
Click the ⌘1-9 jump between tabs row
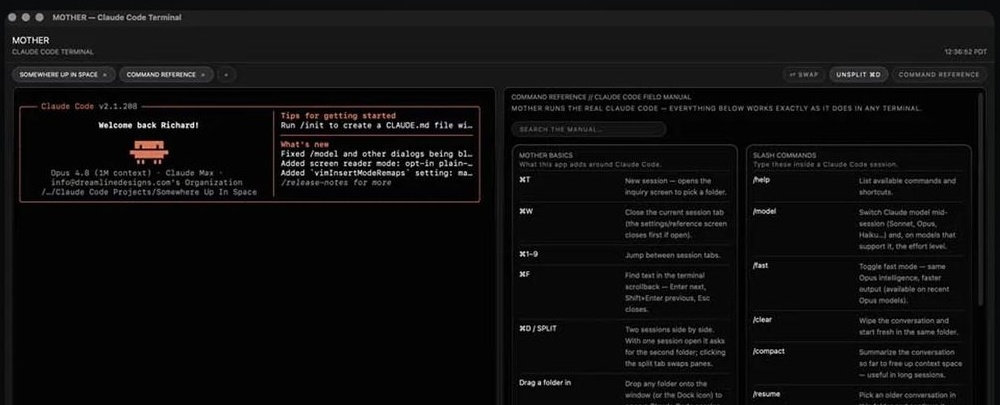(624, 255)
